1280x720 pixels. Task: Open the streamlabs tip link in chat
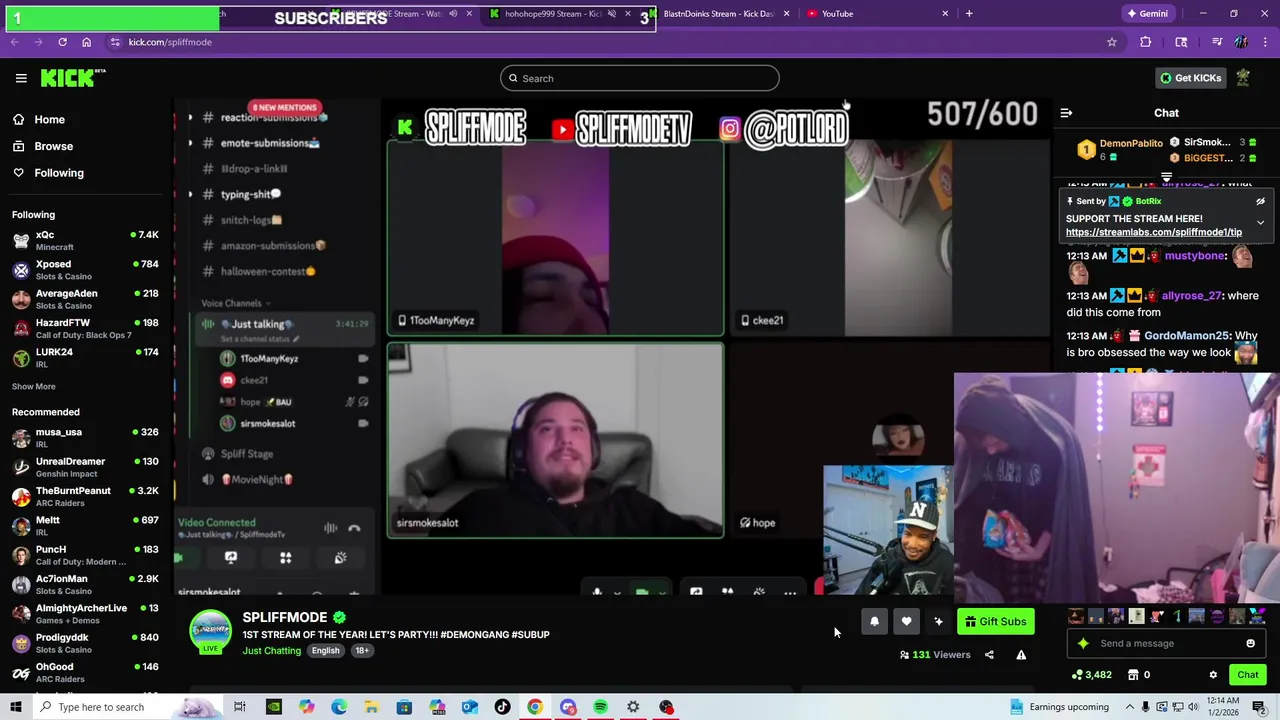click(x=1153, y=232)
